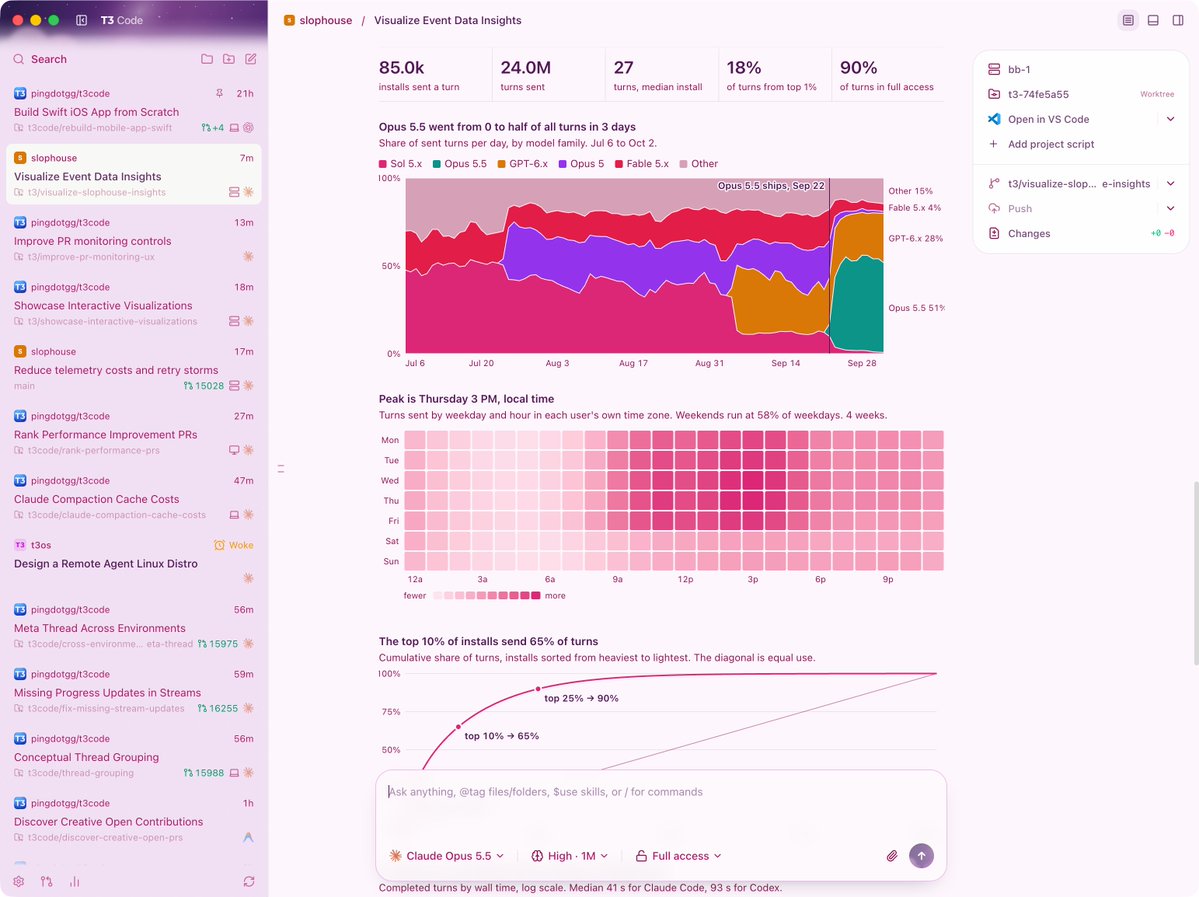Collapse the sidebar with the panel icon

click(82, 21)
